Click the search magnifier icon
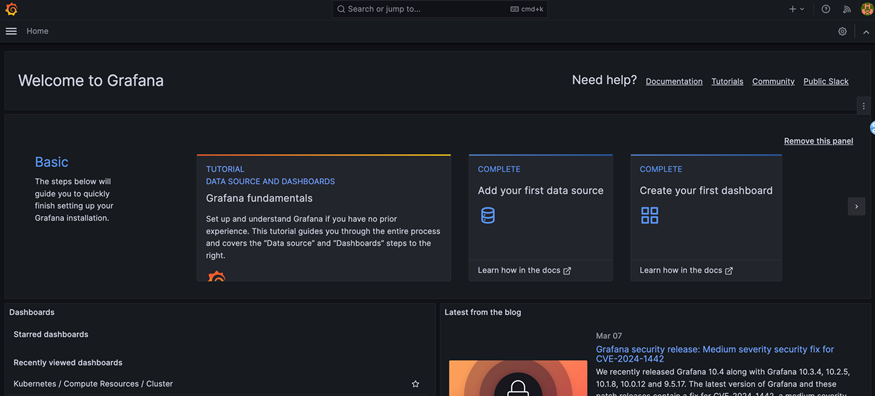Image resolution: width=875 pixels, height=396 pixels. pos(341,9)
